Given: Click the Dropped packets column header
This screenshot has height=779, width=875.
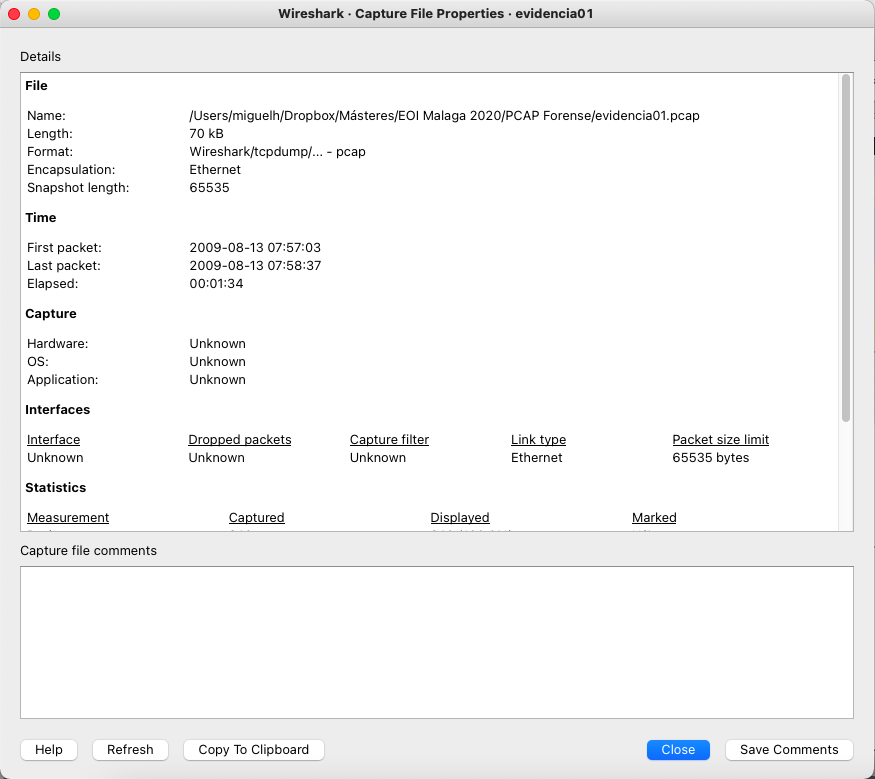Looking at the screenshot, I should tap(240, 440).
